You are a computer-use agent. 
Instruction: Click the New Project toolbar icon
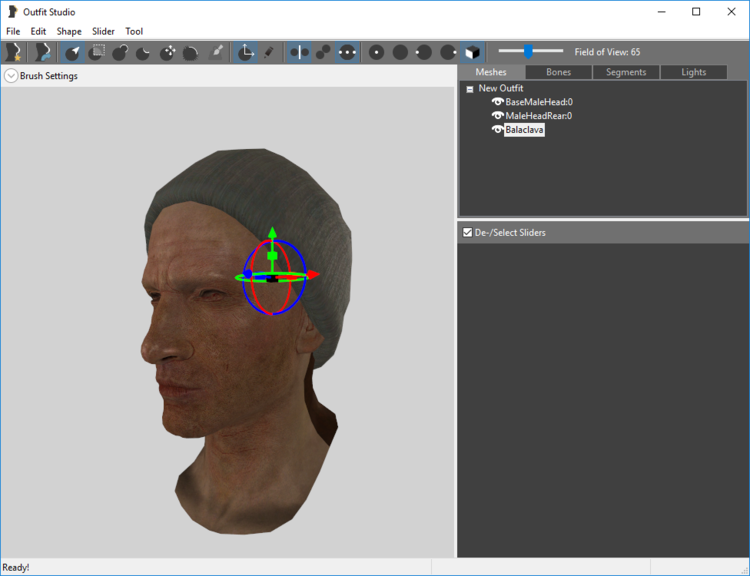tap(13, 52)
